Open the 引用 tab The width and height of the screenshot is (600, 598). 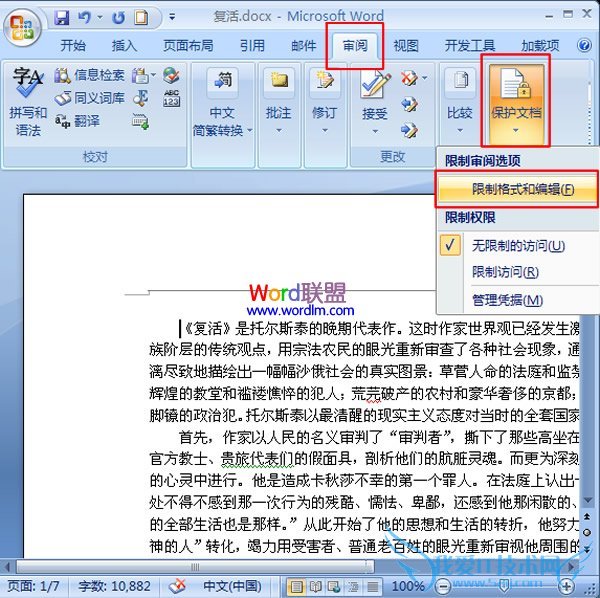pyautogui.click(x=252, y=46)
